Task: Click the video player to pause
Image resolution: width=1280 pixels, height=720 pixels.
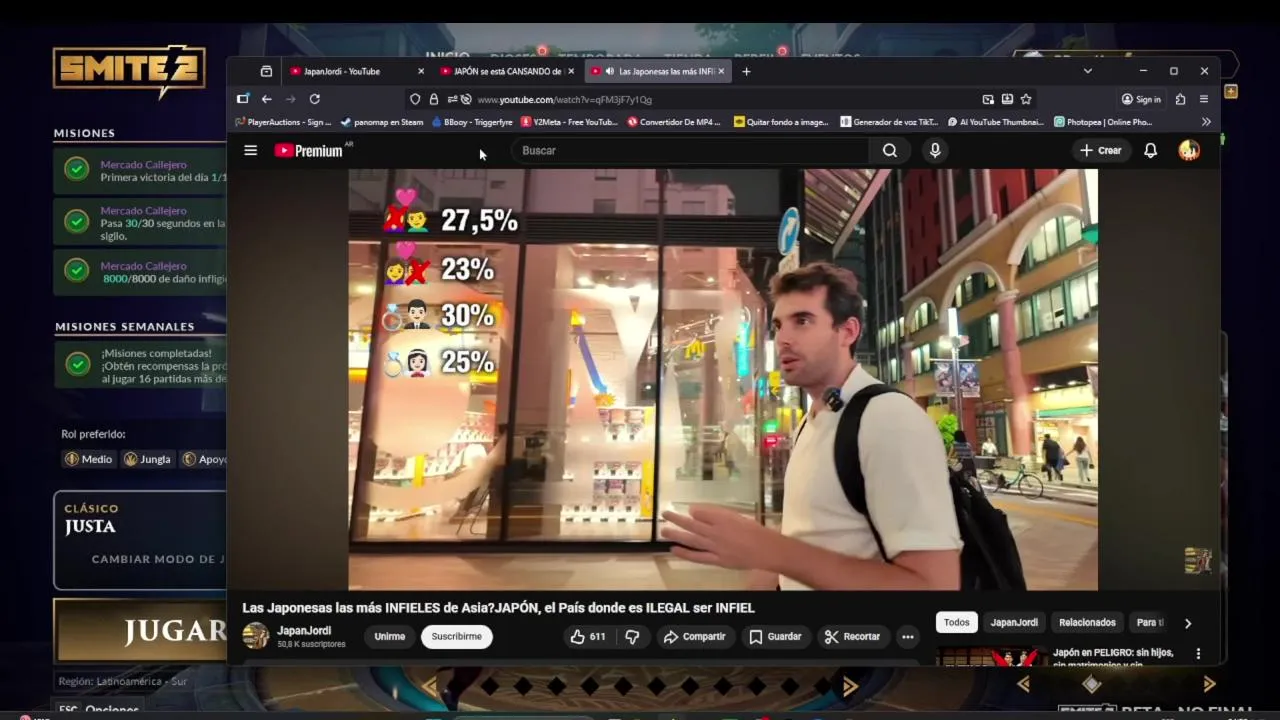Action: point(723,379)
